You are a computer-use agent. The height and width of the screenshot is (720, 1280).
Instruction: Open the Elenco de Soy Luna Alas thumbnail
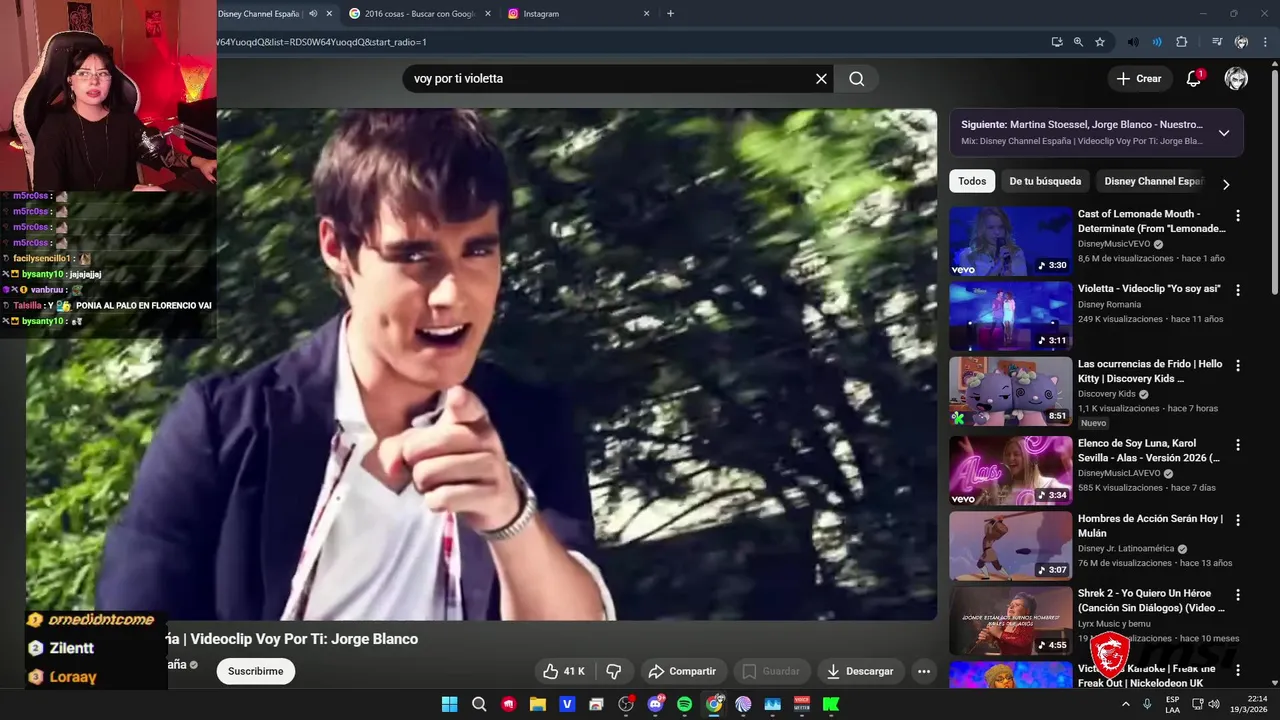point(1010,471)
